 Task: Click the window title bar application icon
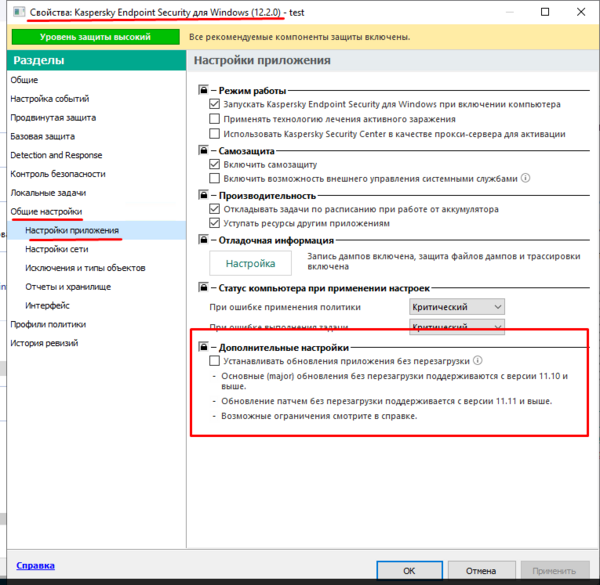[19, 12]
